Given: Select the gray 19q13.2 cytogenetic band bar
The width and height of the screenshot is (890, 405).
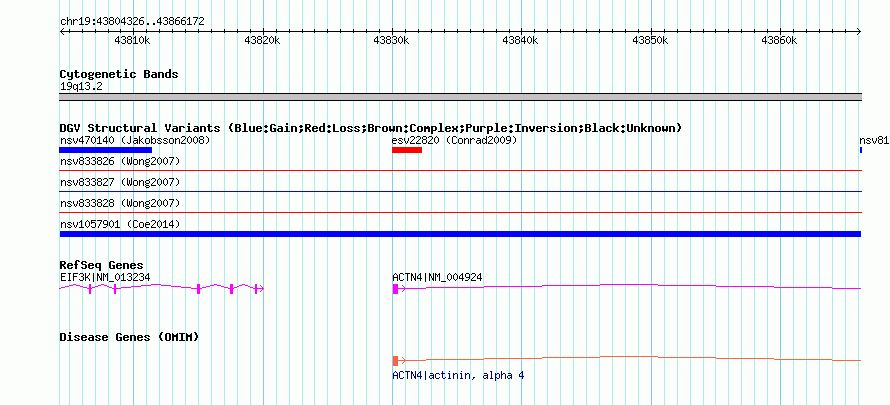Looking at the screenshot, I should pos(460,97).
